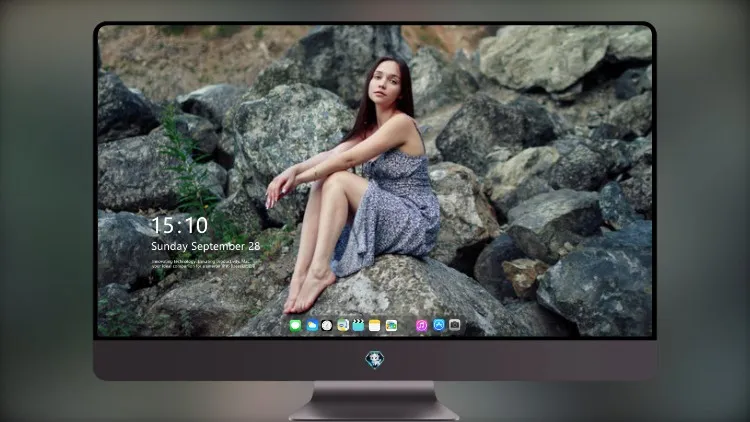Open the blue App Store icon
The width and height of the screenshot is (750, 422).
tap(439, 325)
